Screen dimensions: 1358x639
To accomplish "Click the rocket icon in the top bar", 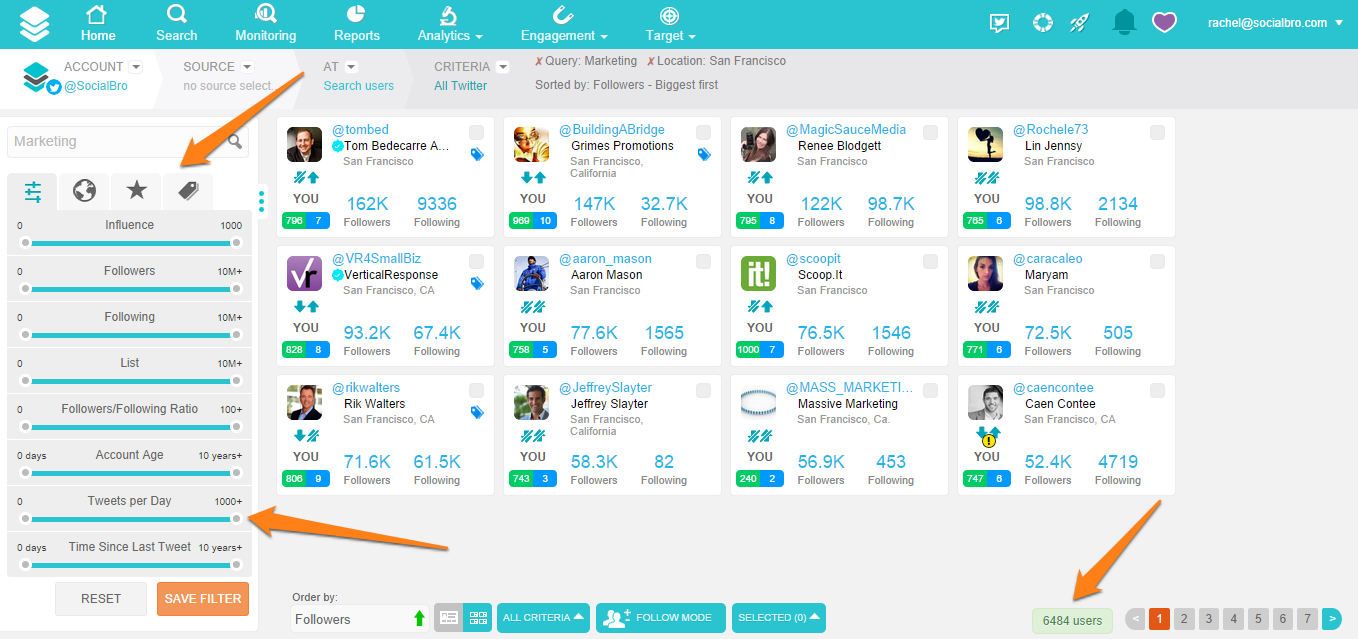I will (1079, 23).
